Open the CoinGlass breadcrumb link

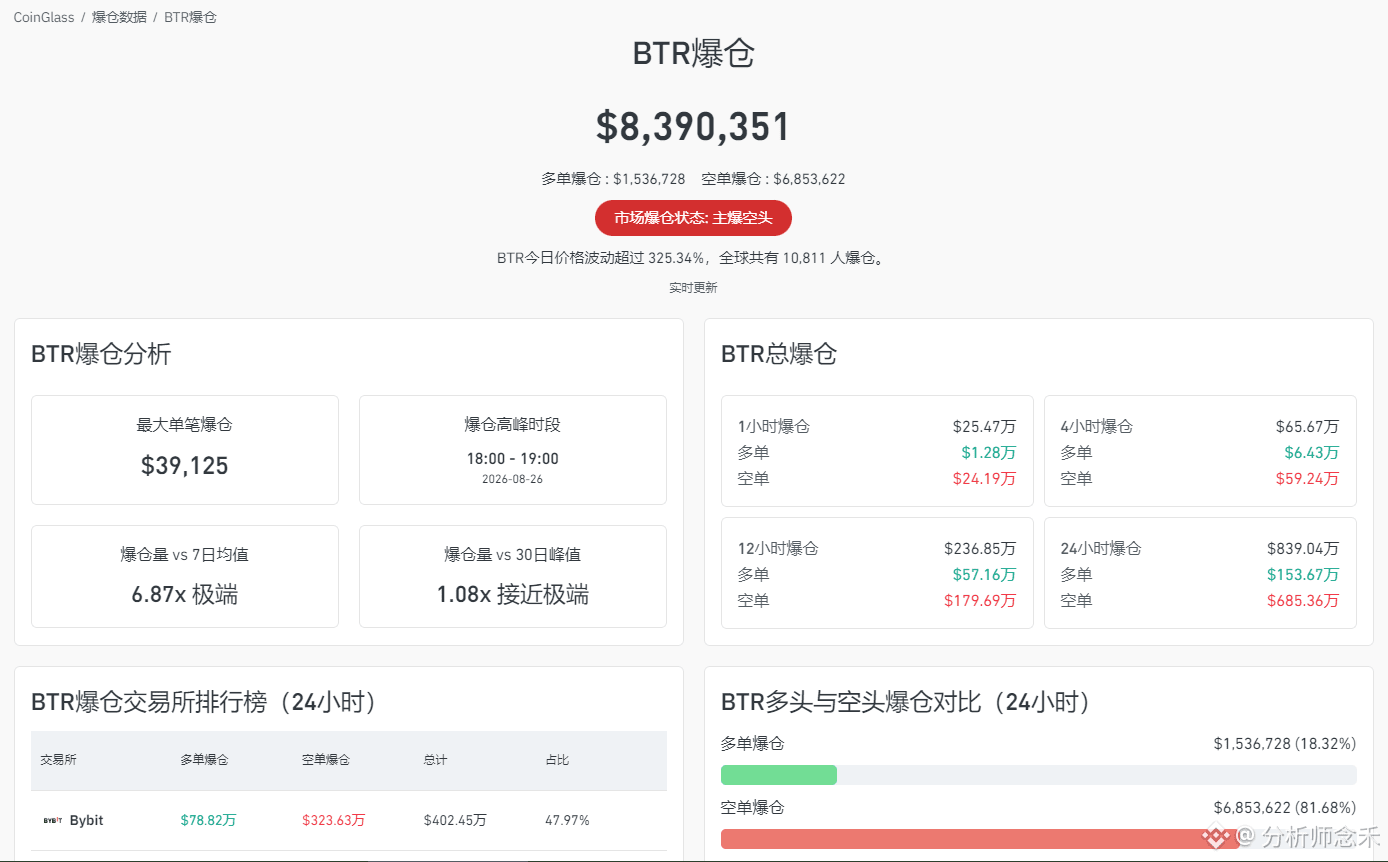click(x=44, y=18)
